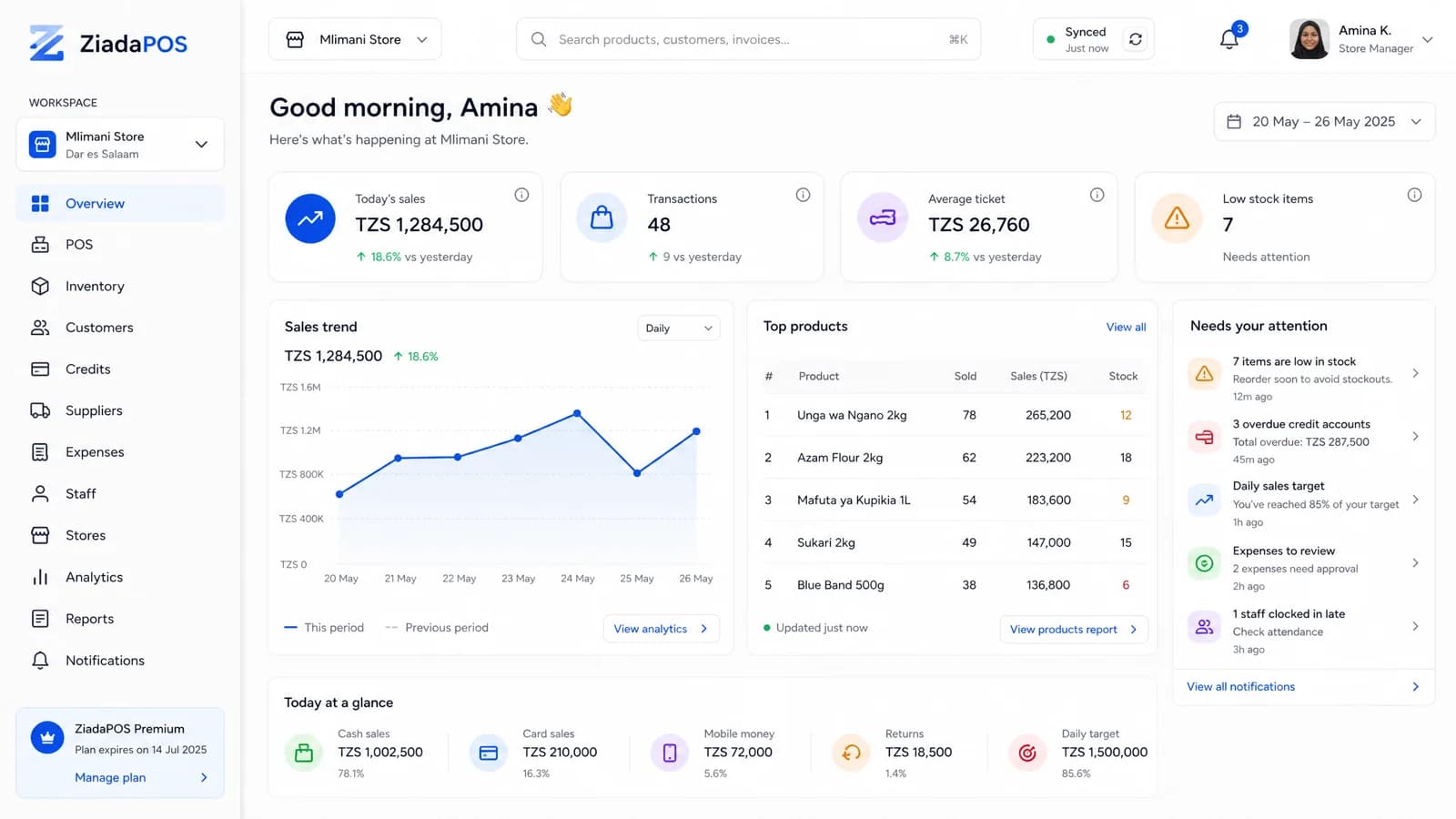Click the Daily target bullseye icon
This screenshot has height=819, width=1456.
(x=1027, y=753)
